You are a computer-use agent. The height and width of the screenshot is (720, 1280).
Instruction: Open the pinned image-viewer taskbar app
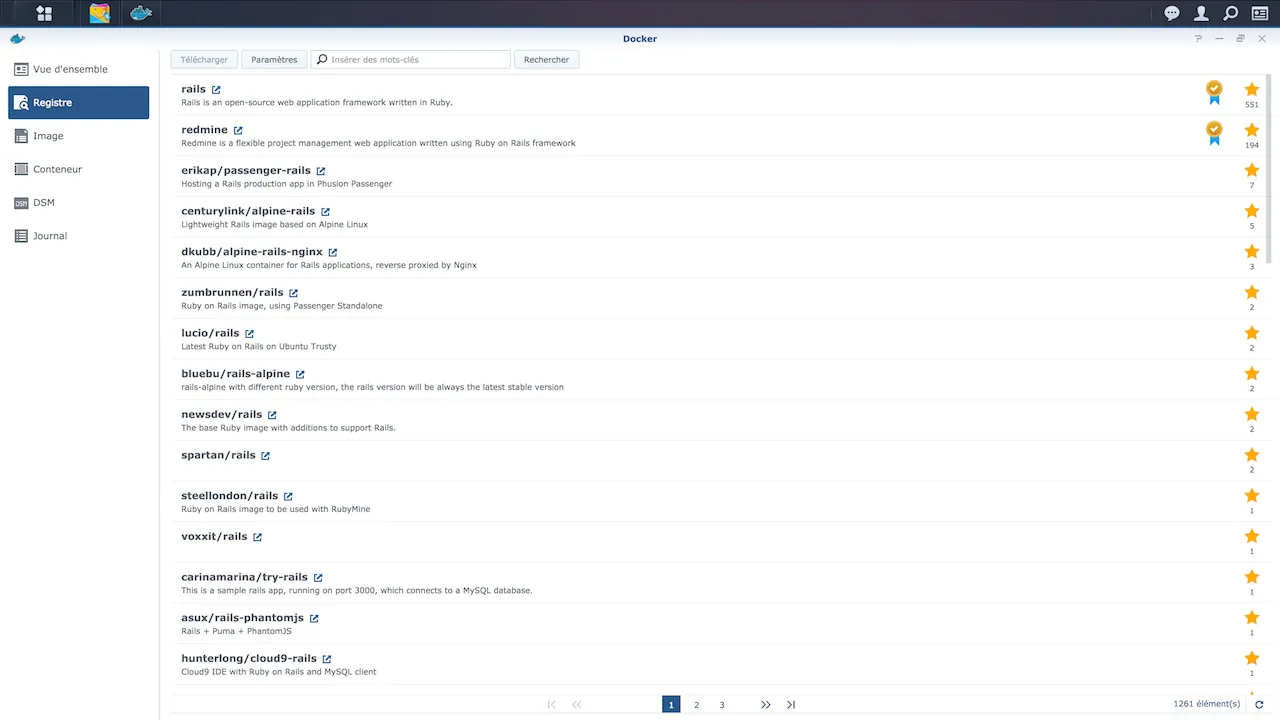(x=99, y=13)
